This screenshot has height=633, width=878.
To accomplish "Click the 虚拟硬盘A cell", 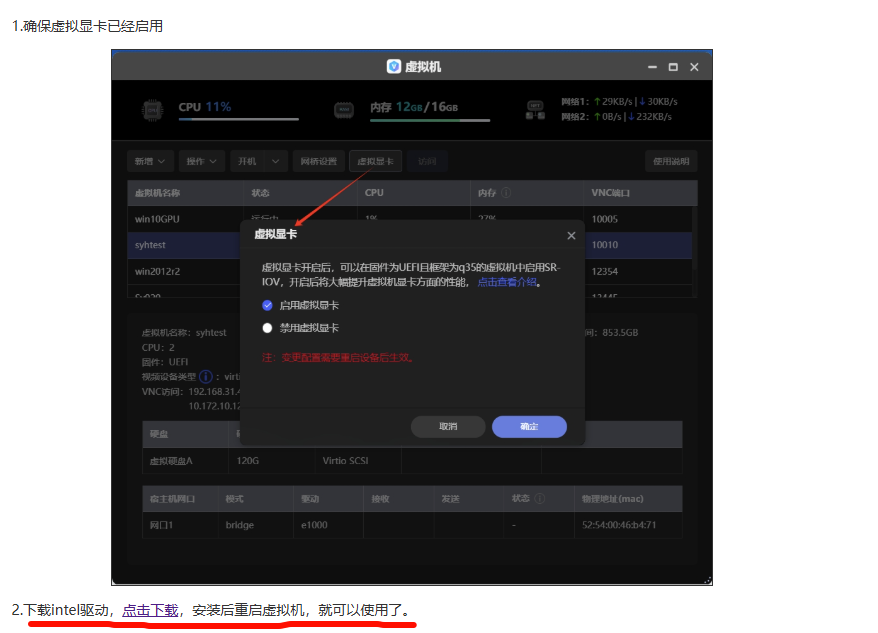I will [185, 461].
